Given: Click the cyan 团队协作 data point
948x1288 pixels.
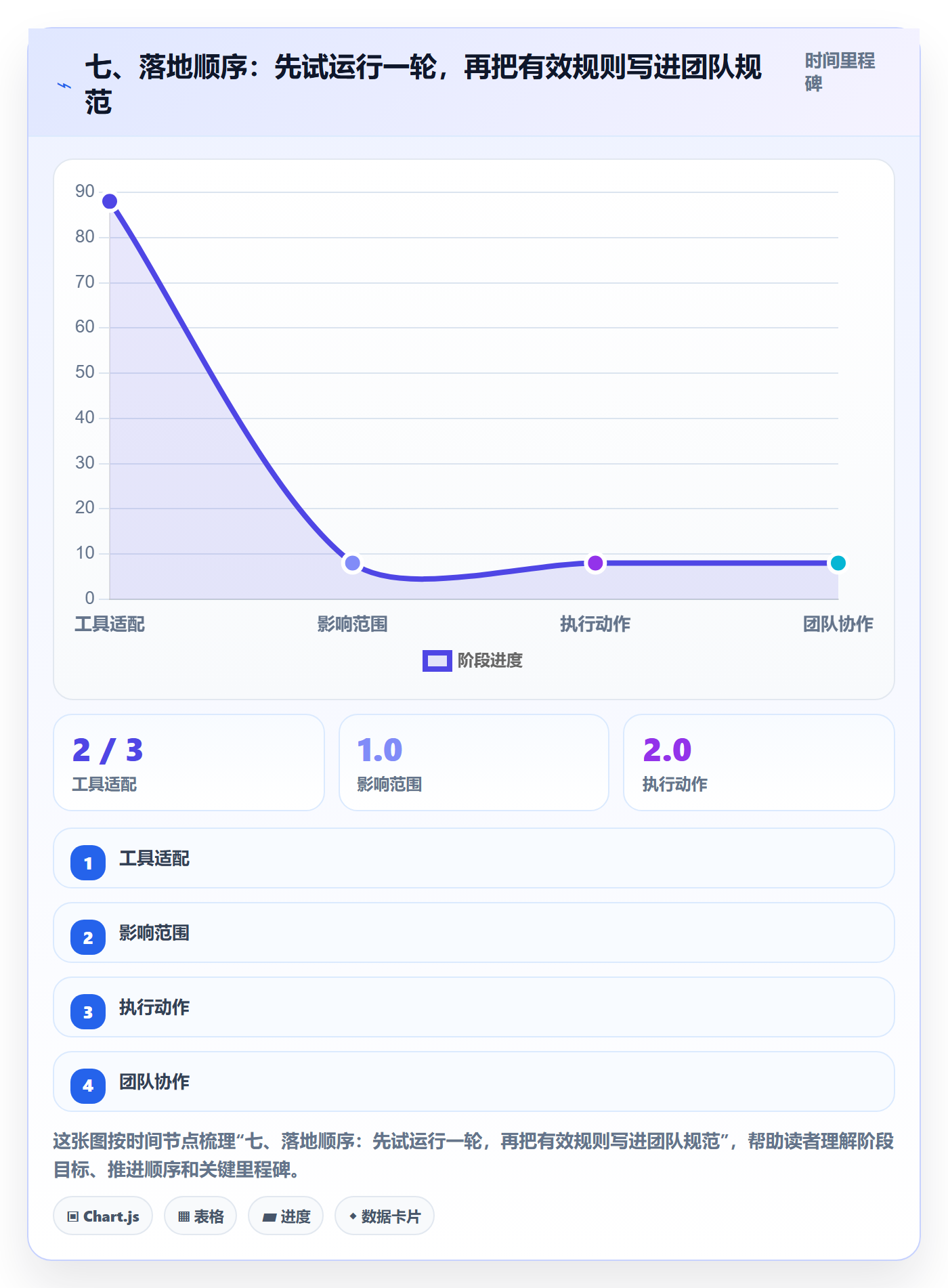Looking at the screenshot, I should coord(838,563).
